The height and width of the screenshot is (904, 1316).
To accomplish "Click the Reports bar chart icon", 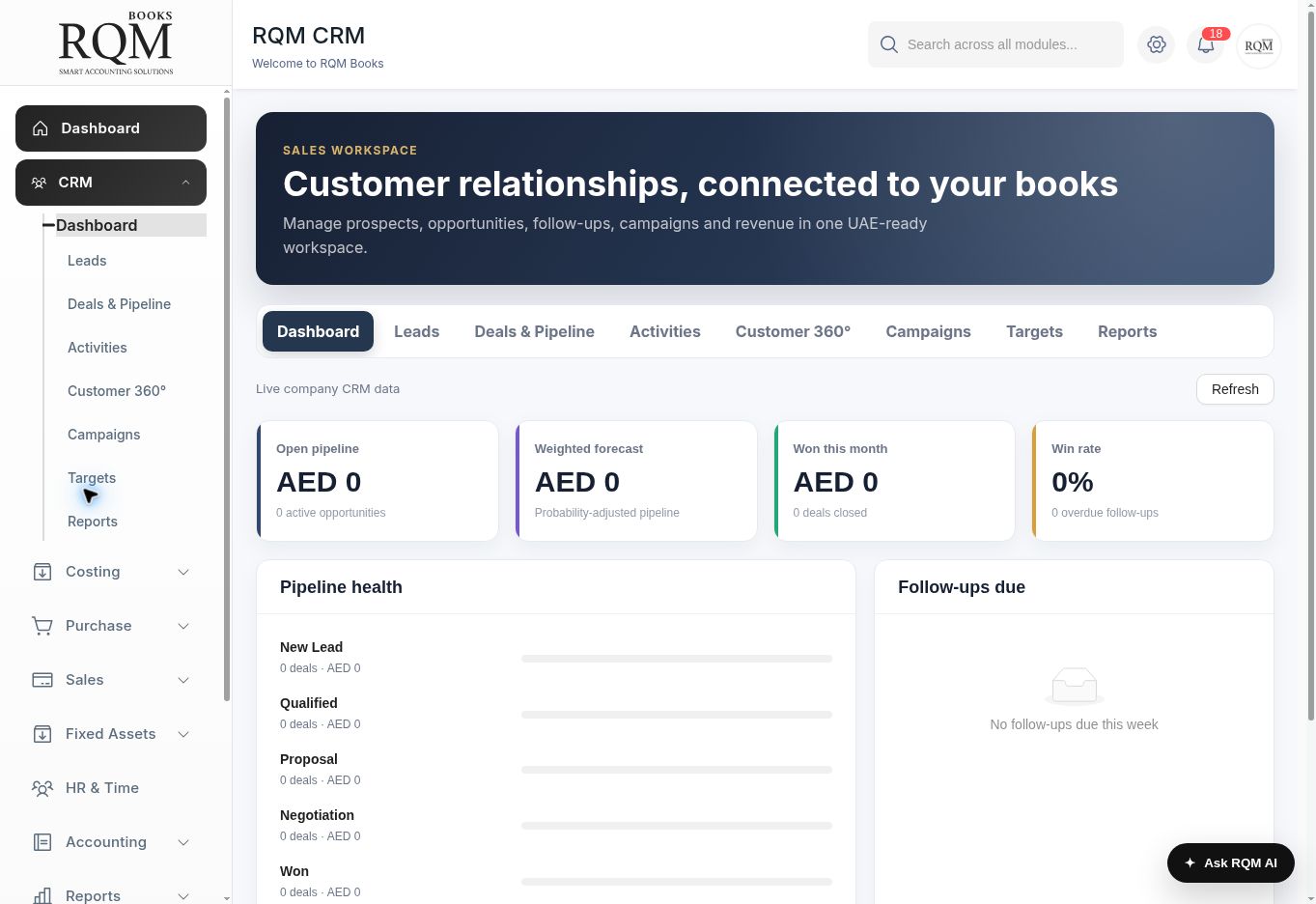I will click(42, 896).
